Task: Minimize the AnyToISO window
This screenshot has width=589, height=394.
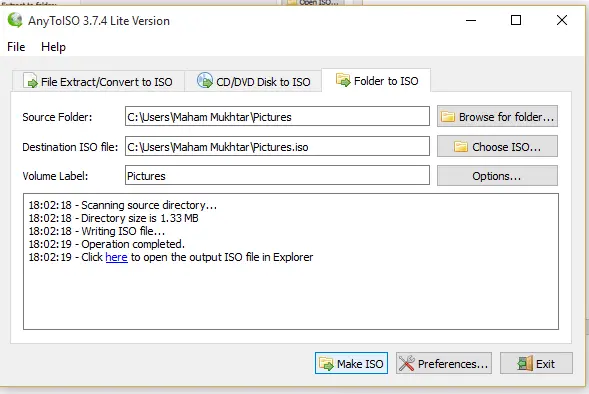Action: [x=471, y=20]
